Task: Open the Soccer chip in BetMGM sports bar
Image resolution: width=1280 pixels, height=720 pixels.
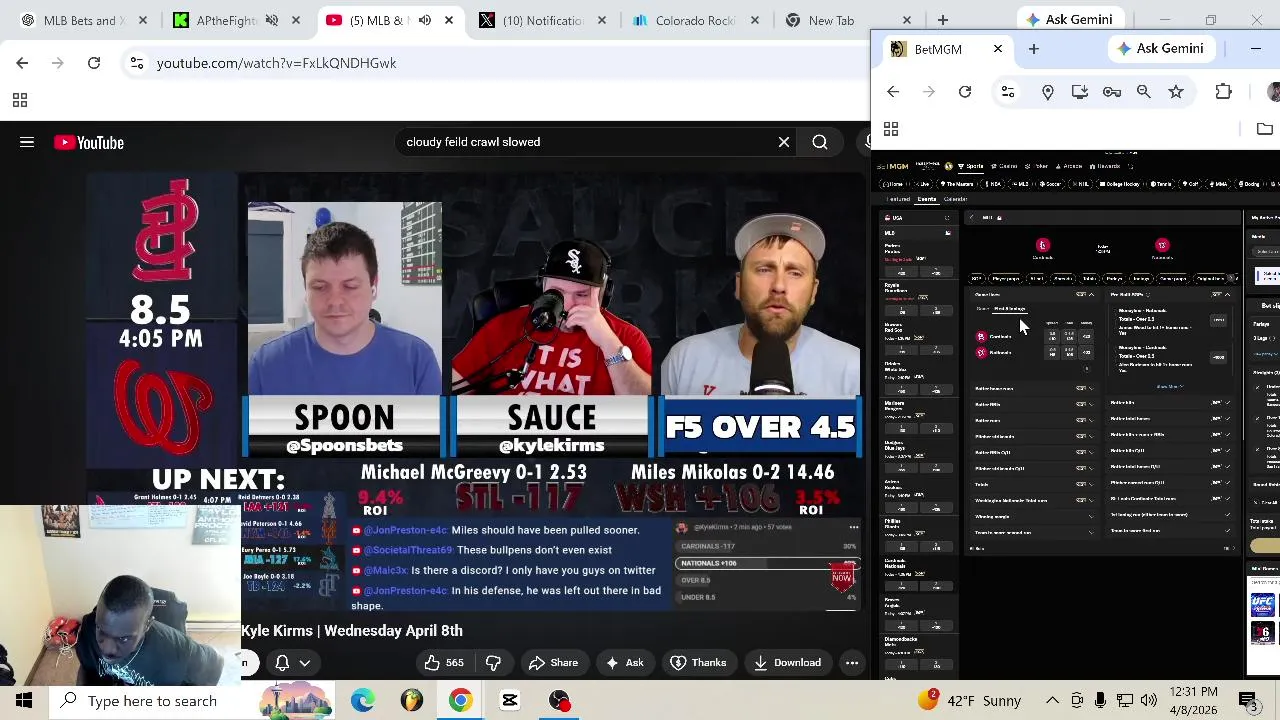Action: pos(1048,184)
